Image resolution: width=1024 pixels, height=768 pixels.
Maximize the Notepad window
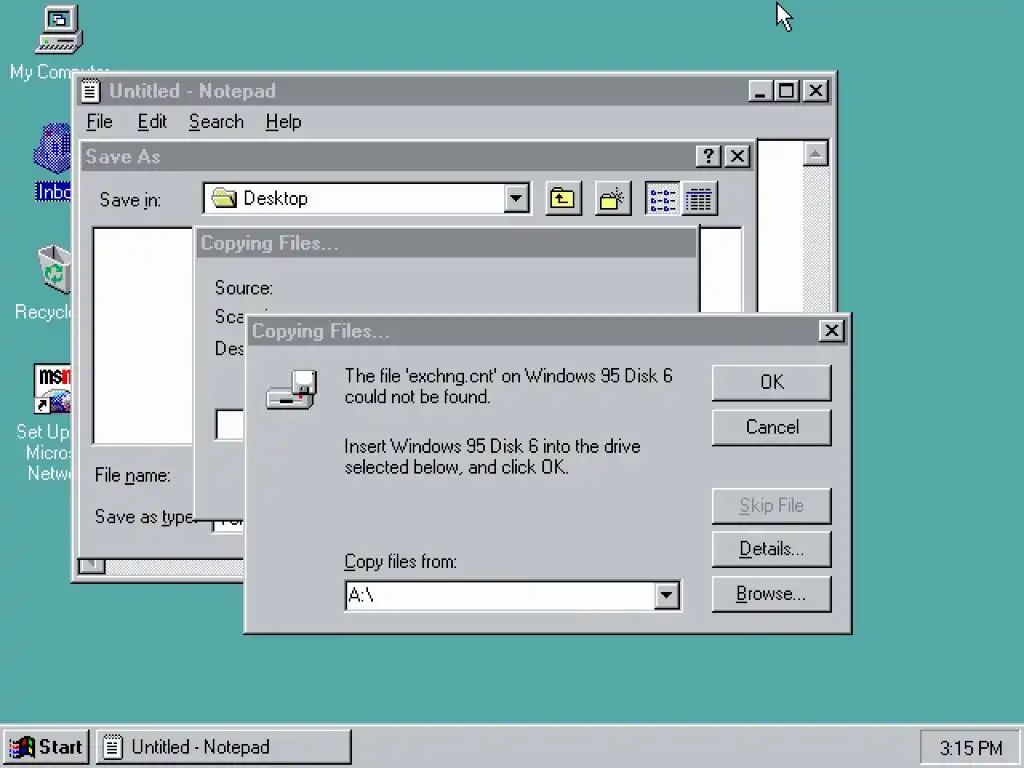(x=786, y=91)
